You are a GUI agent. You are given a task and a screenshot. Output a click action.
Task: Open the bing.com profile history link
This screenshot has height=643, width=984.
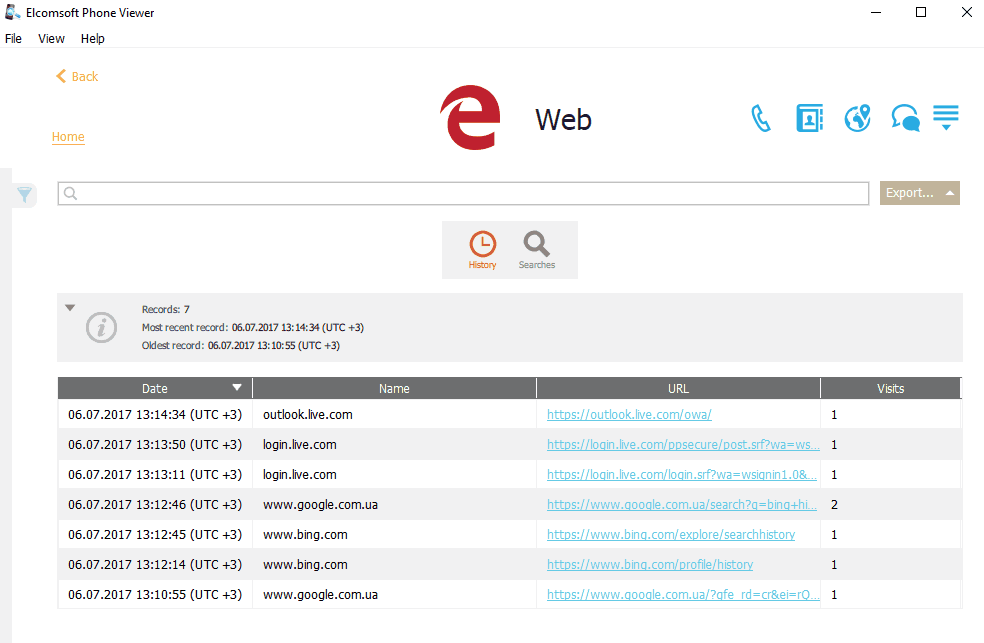649,564
